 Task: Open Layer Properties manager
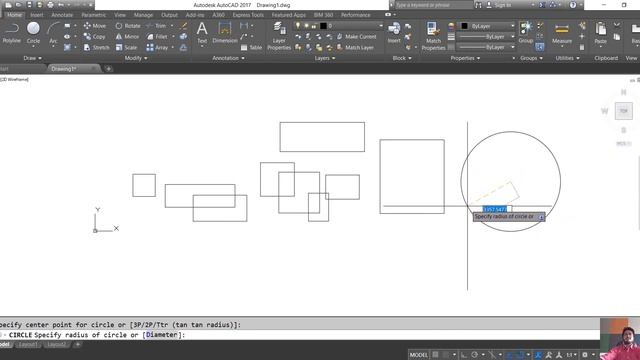pyautogui.click(x=279, y=36)
